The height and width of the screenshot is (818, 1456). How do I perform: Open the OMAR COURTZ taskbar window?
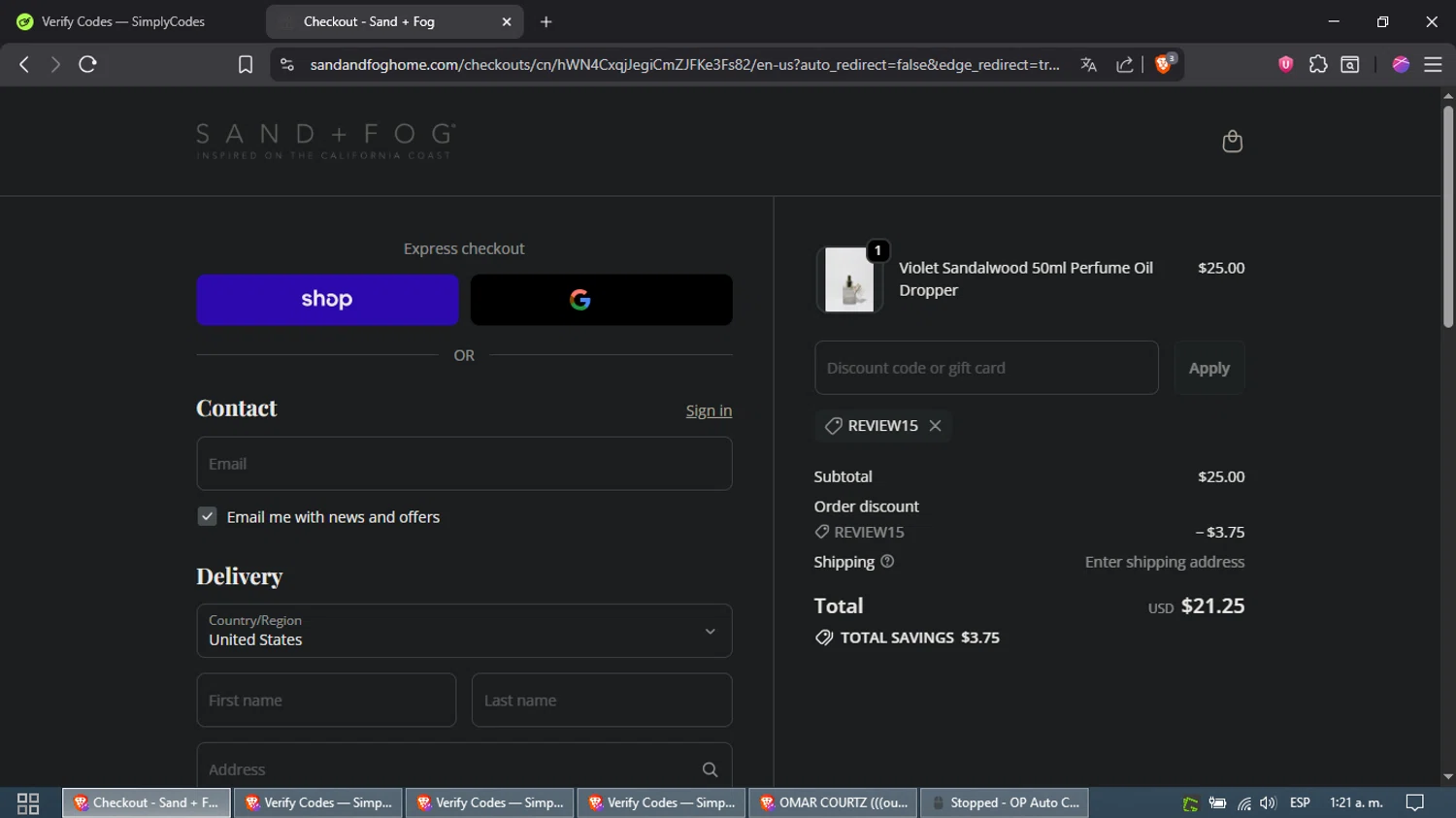[x=833, y=802]
